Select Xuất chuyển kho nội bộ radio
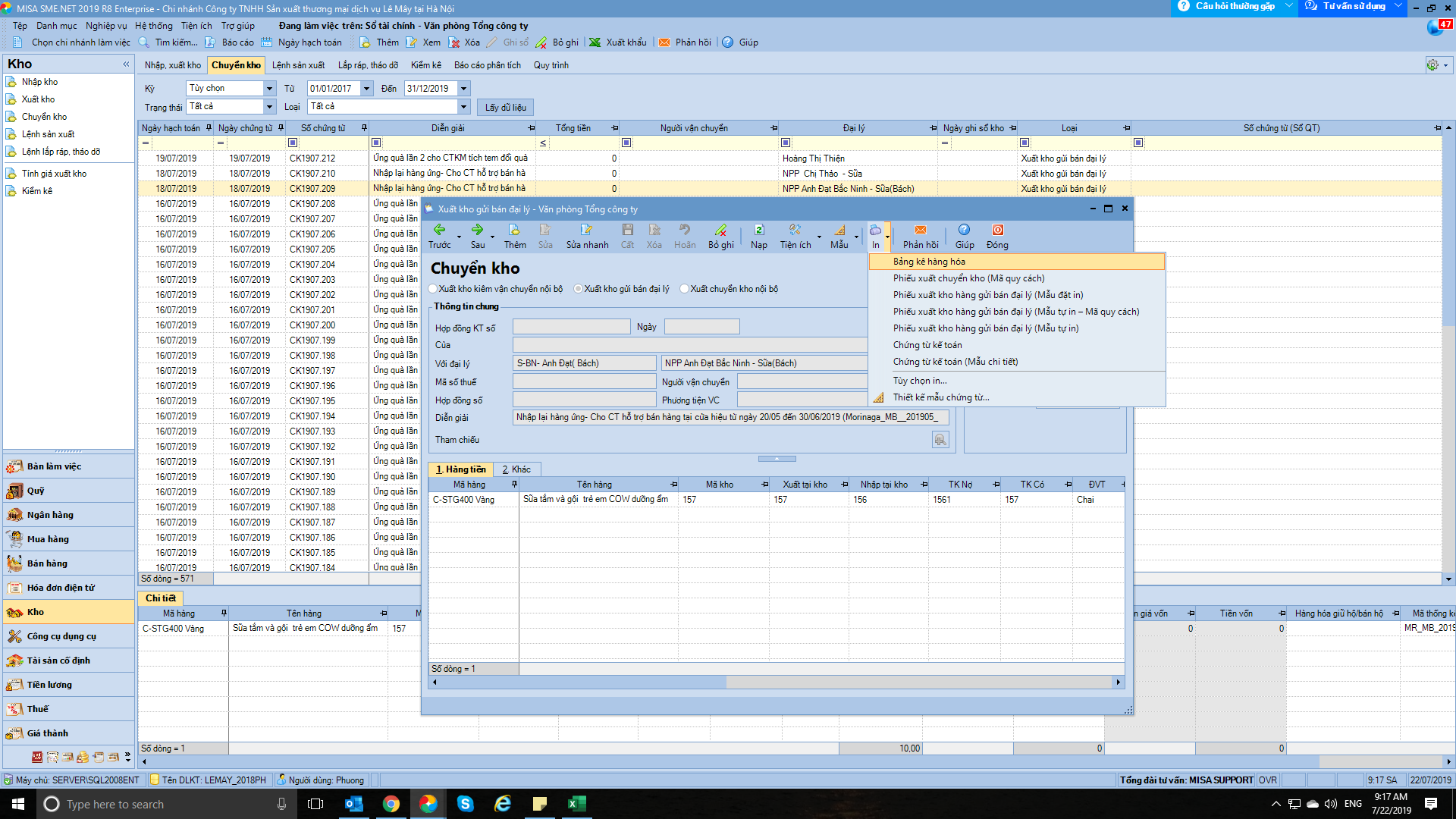Viewport: 1456px width, 819px height. (685, 289)
